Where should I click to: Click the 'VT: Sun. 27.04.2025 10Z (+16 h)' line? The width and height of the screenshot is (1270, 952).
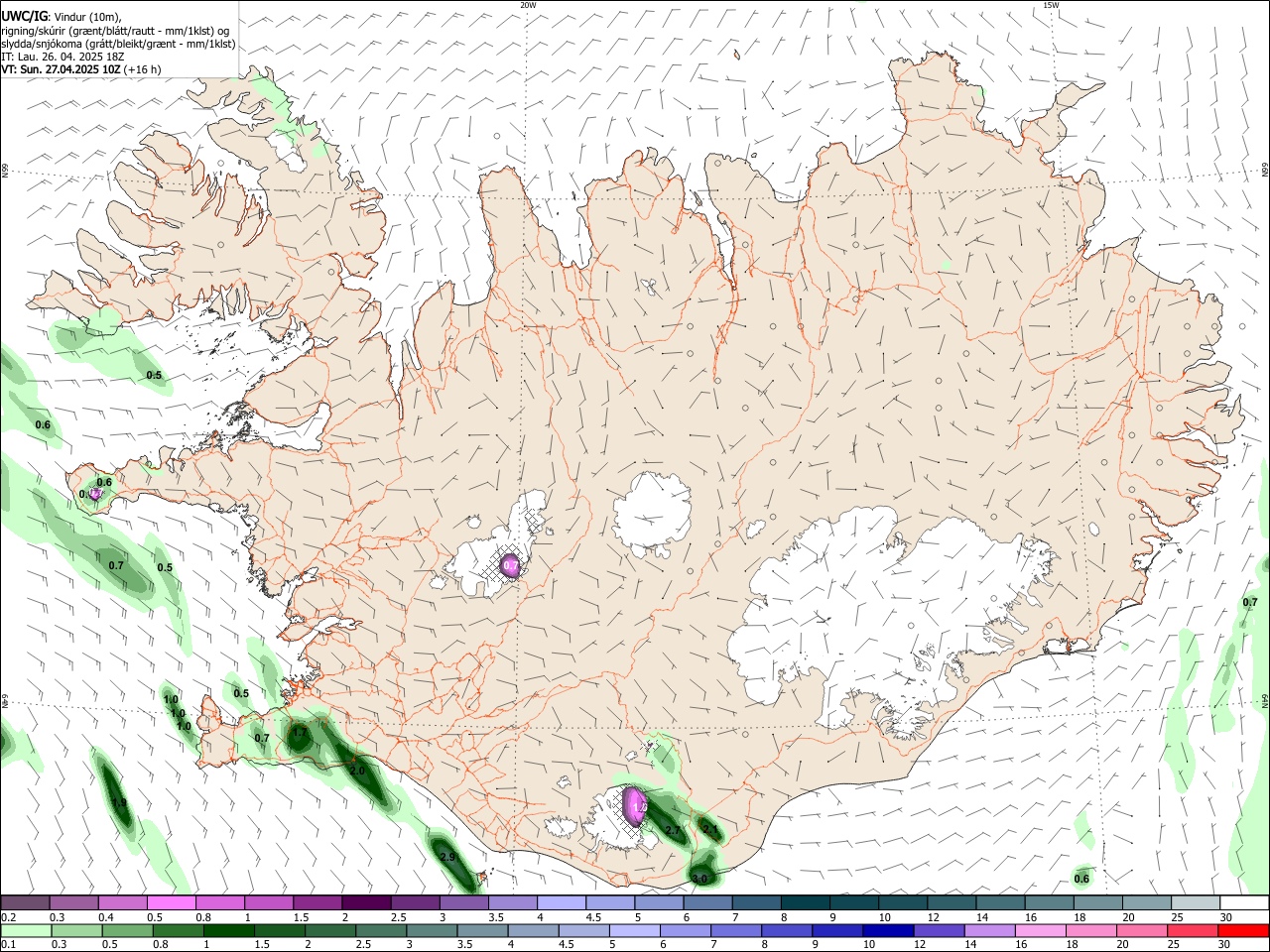(x=81, y=69)
